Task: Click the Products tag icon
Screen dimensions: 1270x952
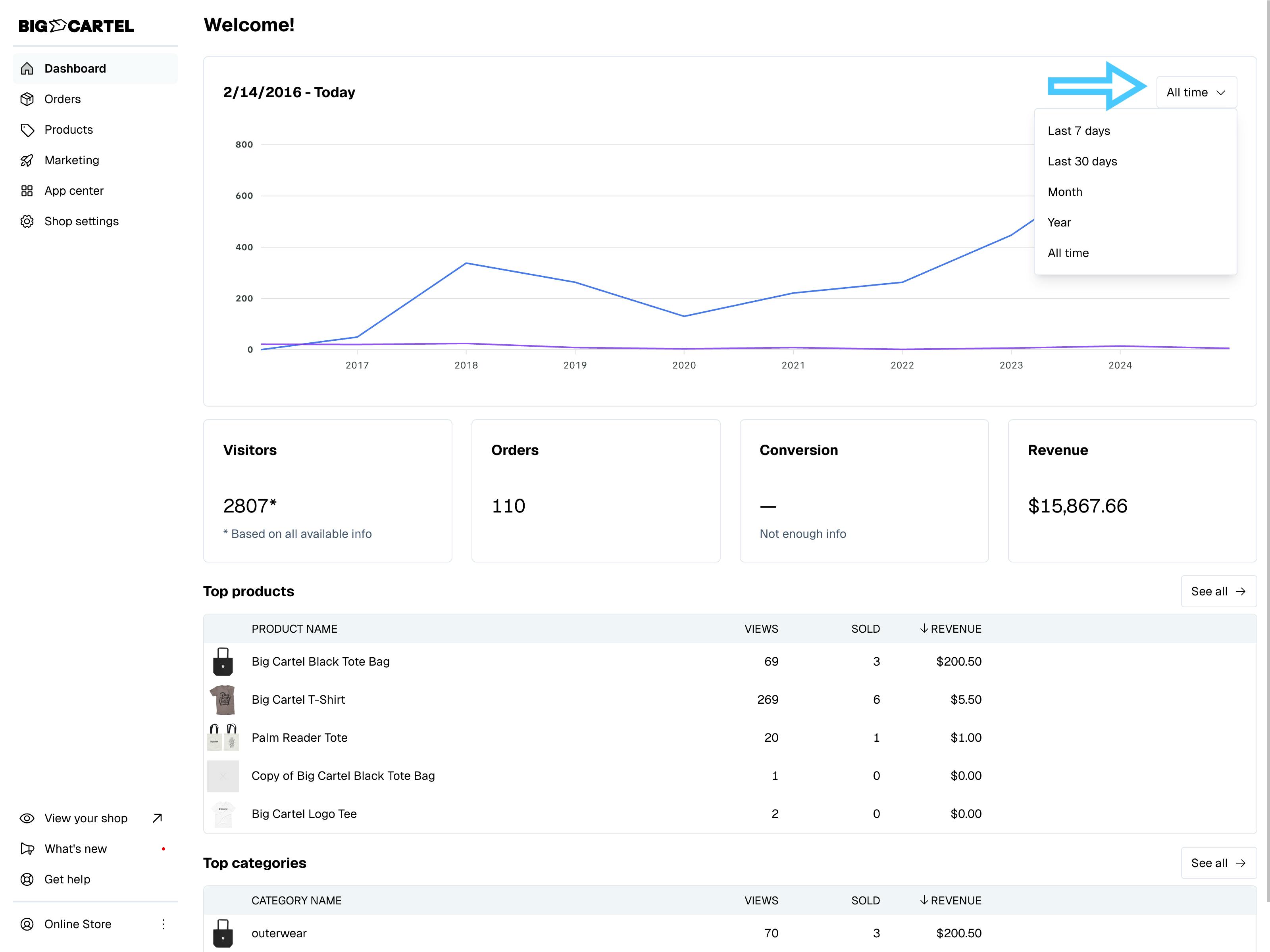Action: click(x=27, y=130)
